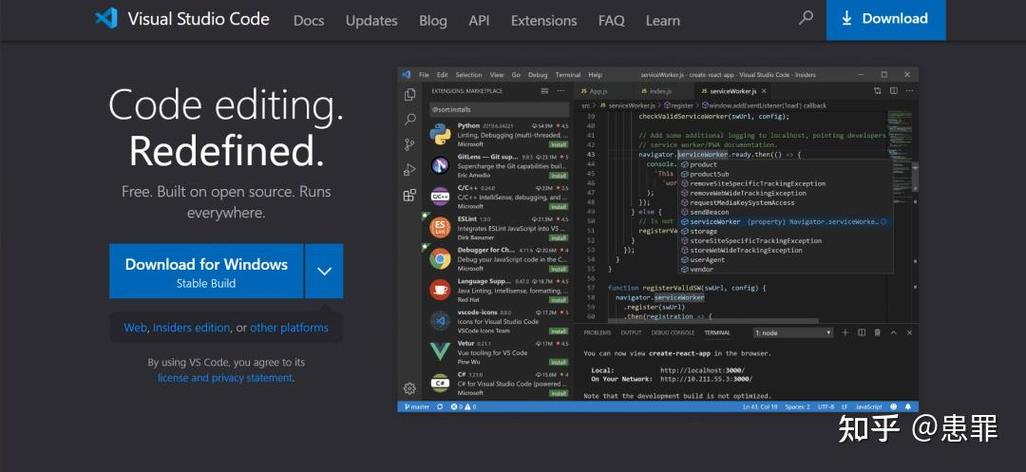Open Extensions icon in activity bar

tap(410, 194)
